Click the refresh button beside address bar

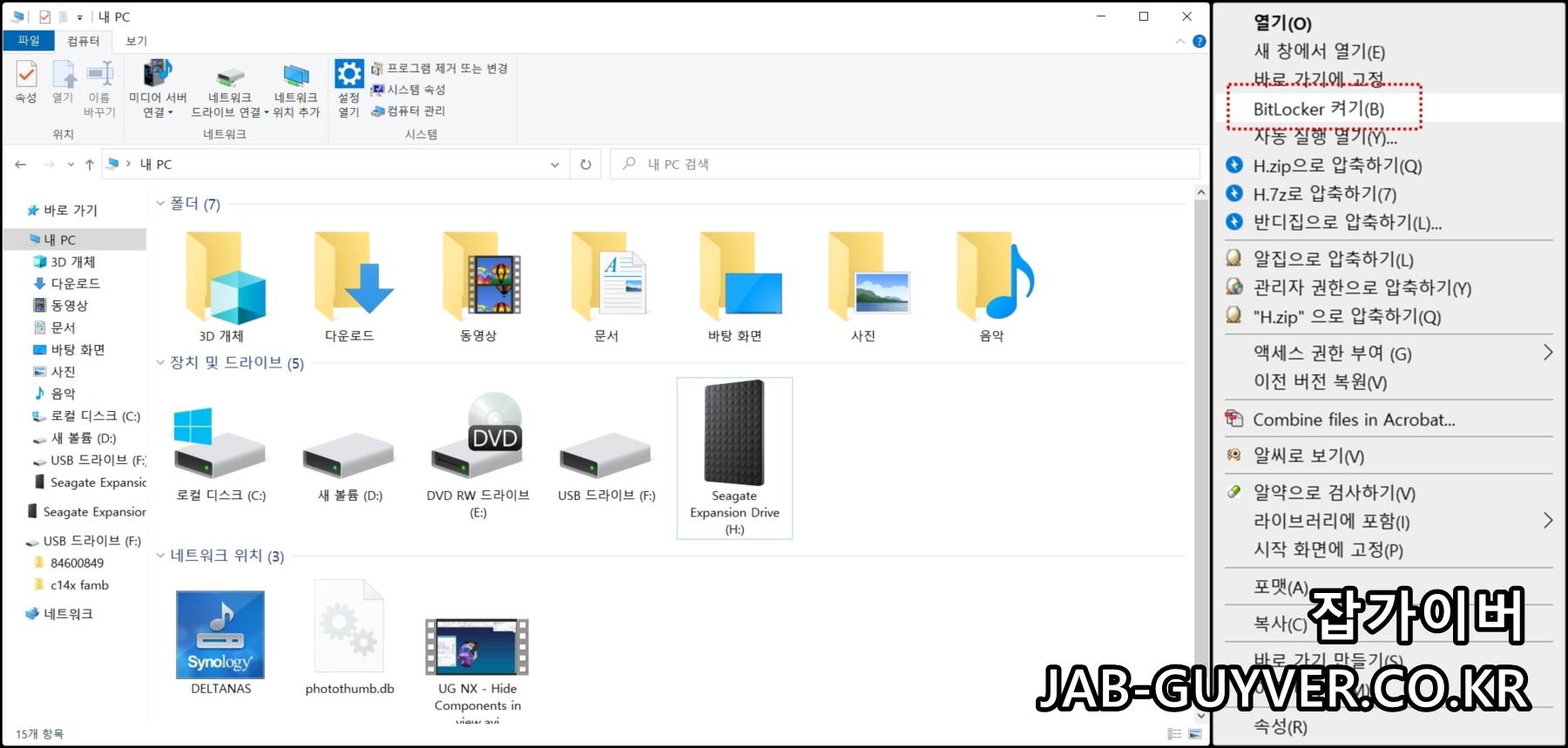[x=585, y=164]
